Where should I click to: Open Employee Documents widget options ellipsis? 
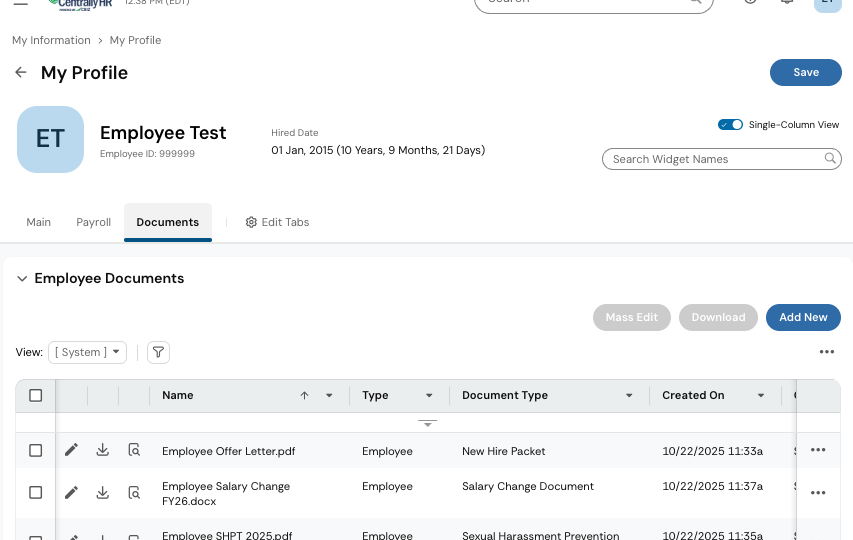pyautogui.click(x=826, y=352)
